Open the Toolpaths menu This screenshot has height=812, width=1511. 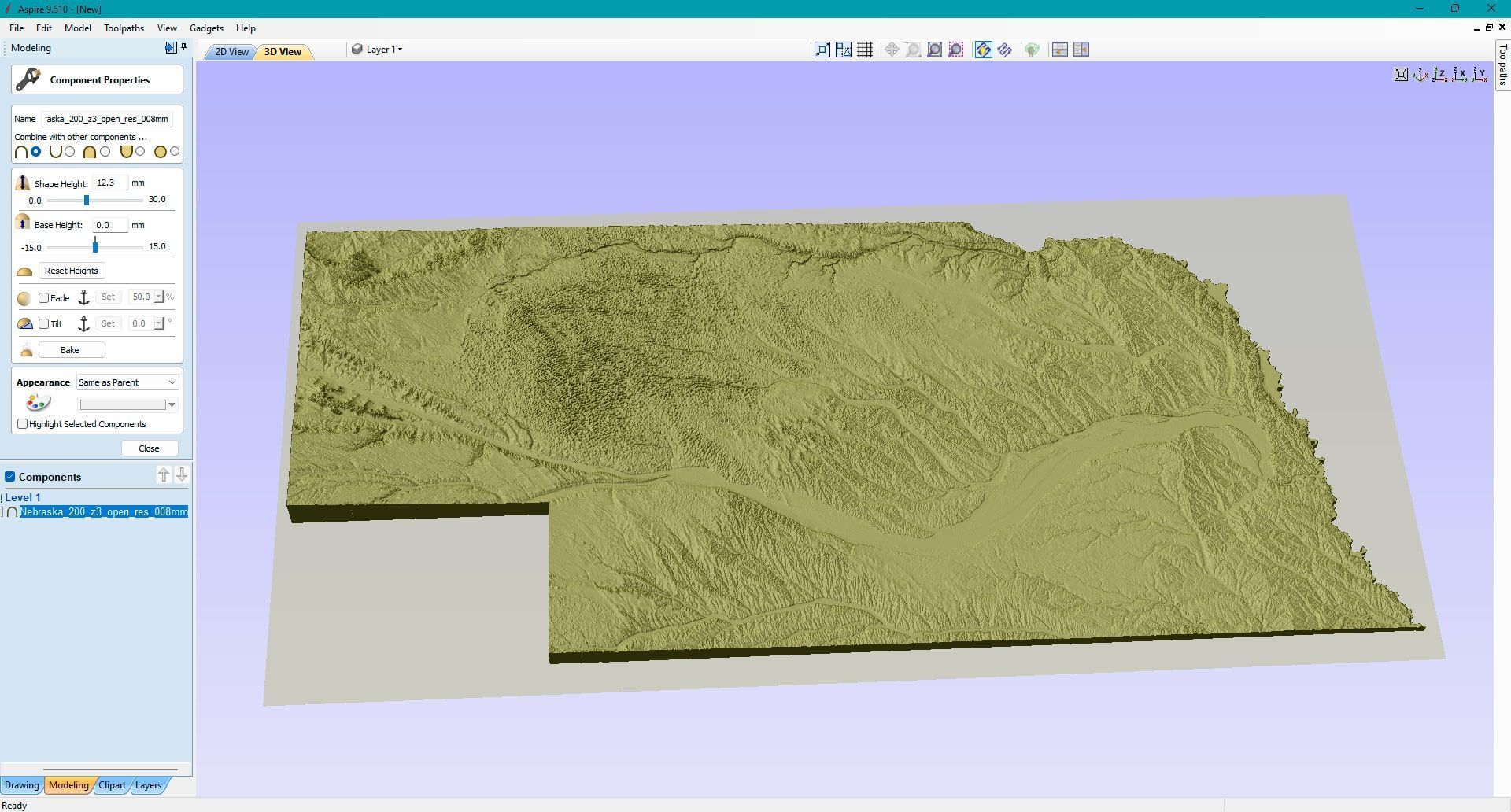124,28
